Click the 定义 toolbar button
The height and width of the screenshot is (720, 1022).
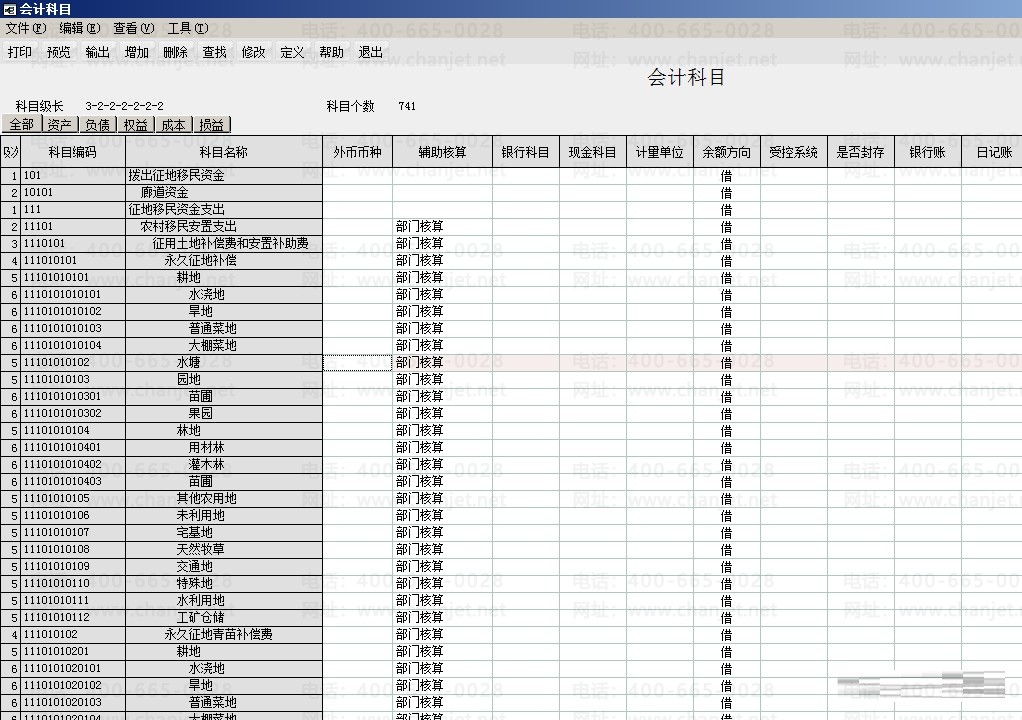(x=292, y=52)
